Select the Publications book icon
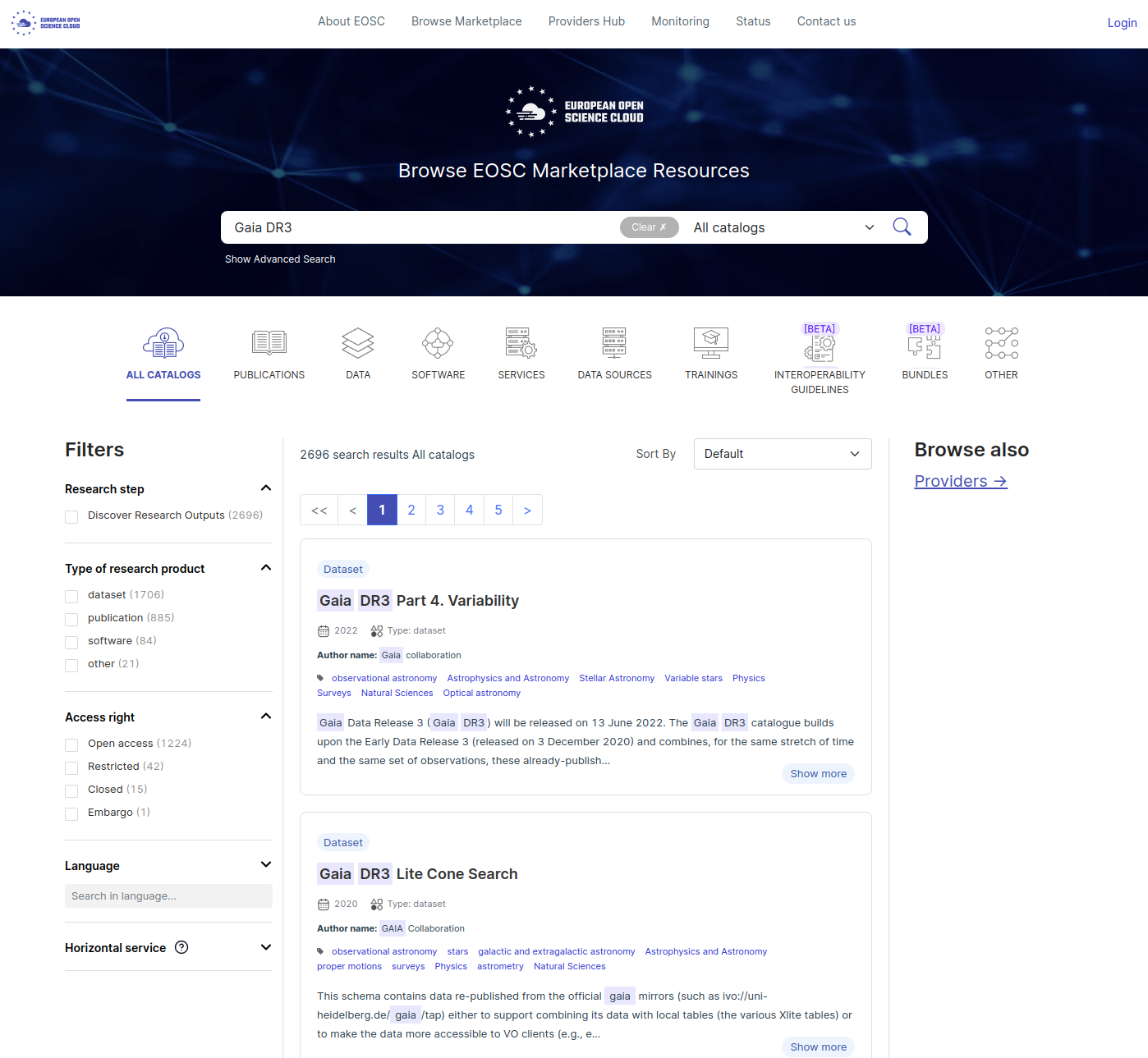The image size is (1148, 1058). pyautogui.click(x=269, y=343)
